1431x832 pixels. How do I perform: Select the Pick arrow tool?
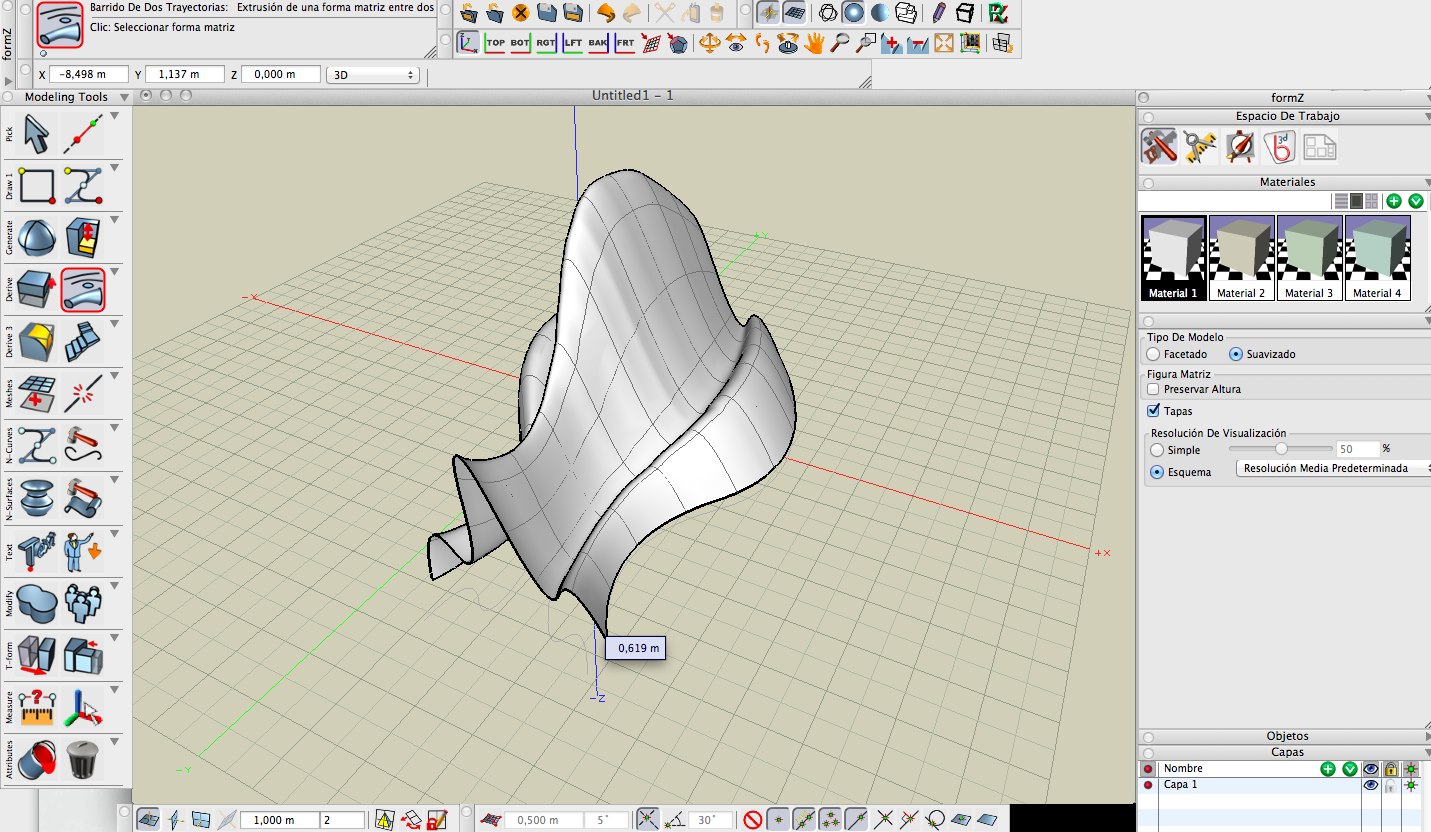36,133
